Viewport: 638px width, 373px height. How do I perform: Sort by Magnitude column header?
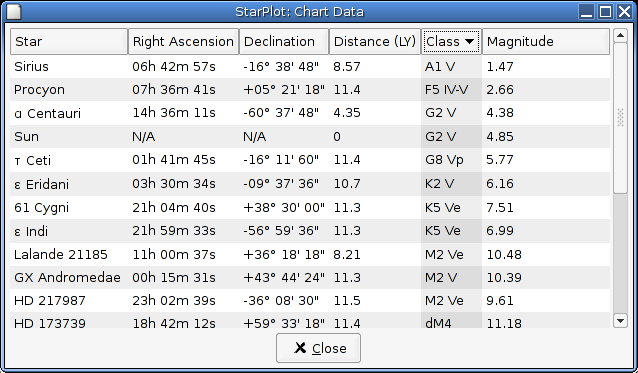click(x=546, y=41)
